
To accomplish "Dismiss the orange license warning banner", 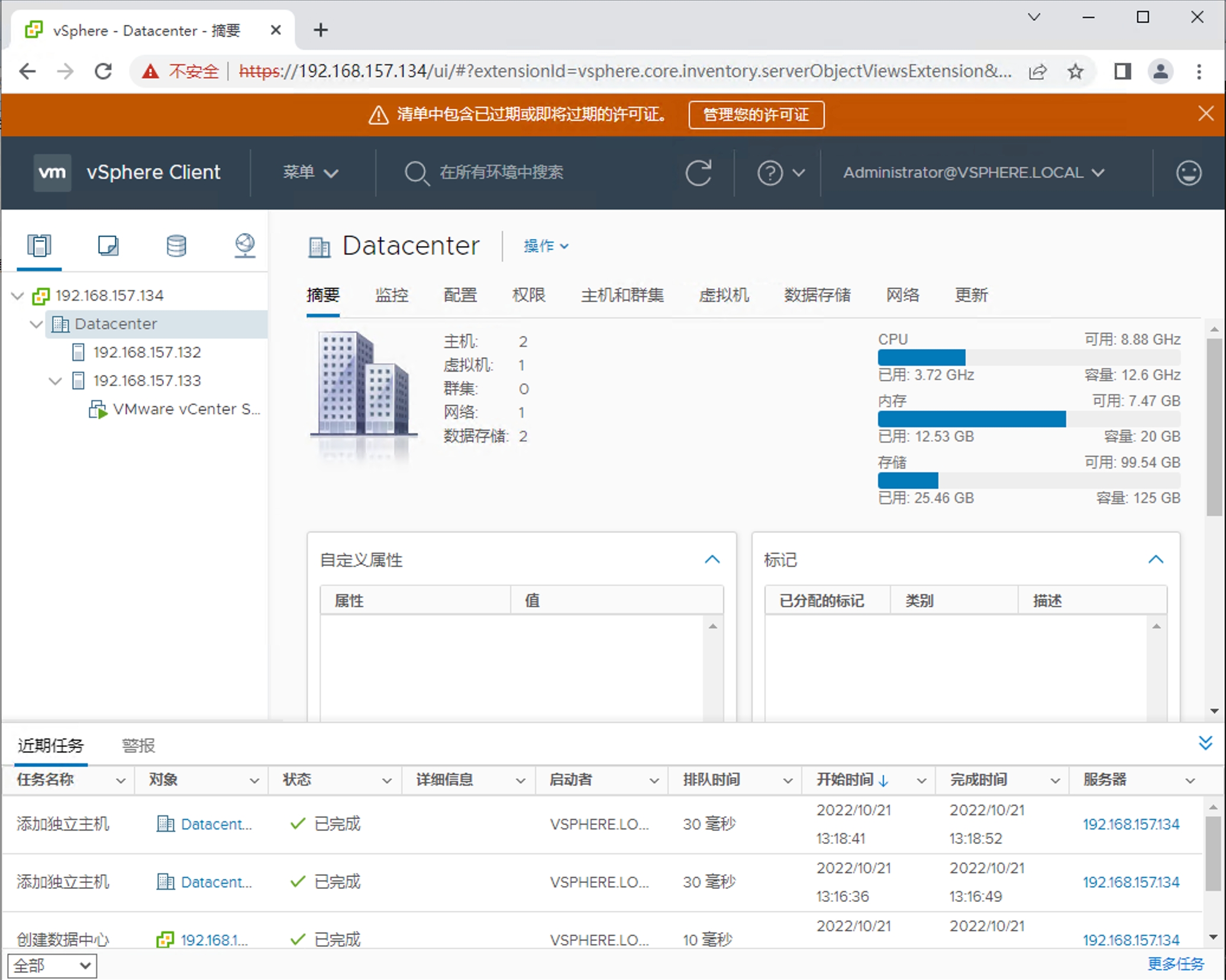I will coord(1205,114).
